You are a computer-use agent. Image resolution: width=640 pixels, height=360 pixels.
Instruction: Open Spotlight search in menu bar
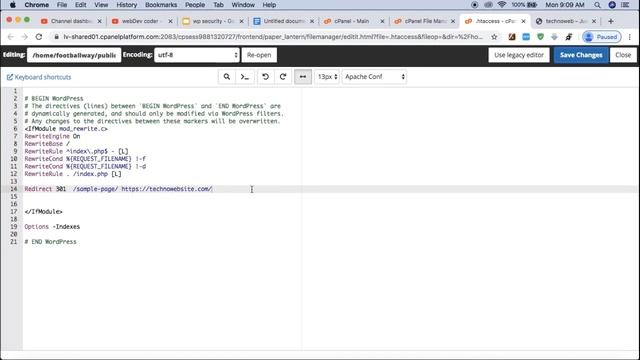click(x=597, y=5)
